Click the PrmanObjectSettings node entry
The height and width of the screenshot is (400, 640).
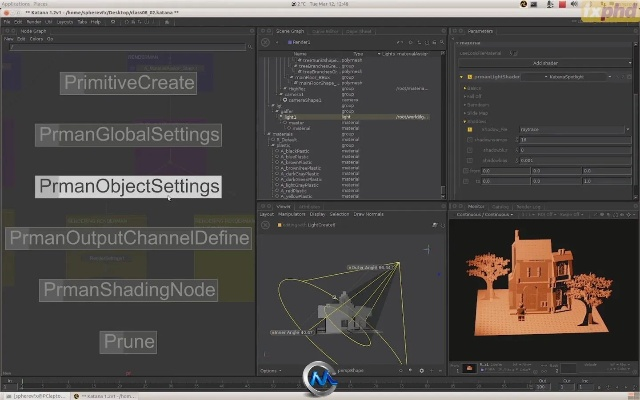pos(128,186)
